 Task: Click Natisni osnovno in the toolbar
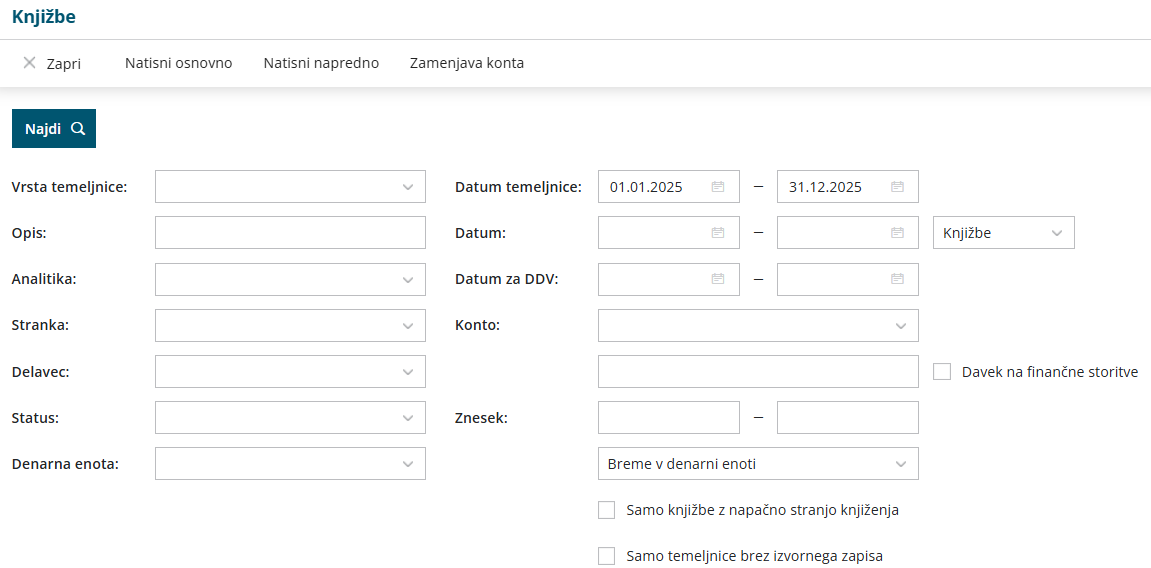point(178,63)
